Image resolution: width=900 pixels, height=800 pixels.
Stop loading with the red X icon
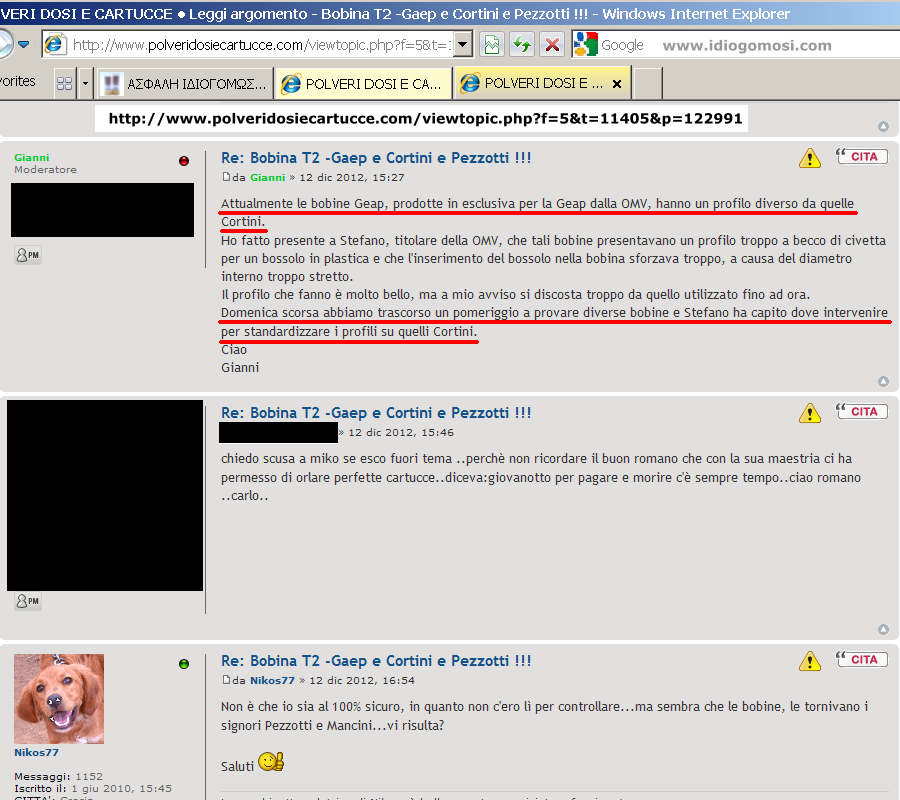point(552,45)
